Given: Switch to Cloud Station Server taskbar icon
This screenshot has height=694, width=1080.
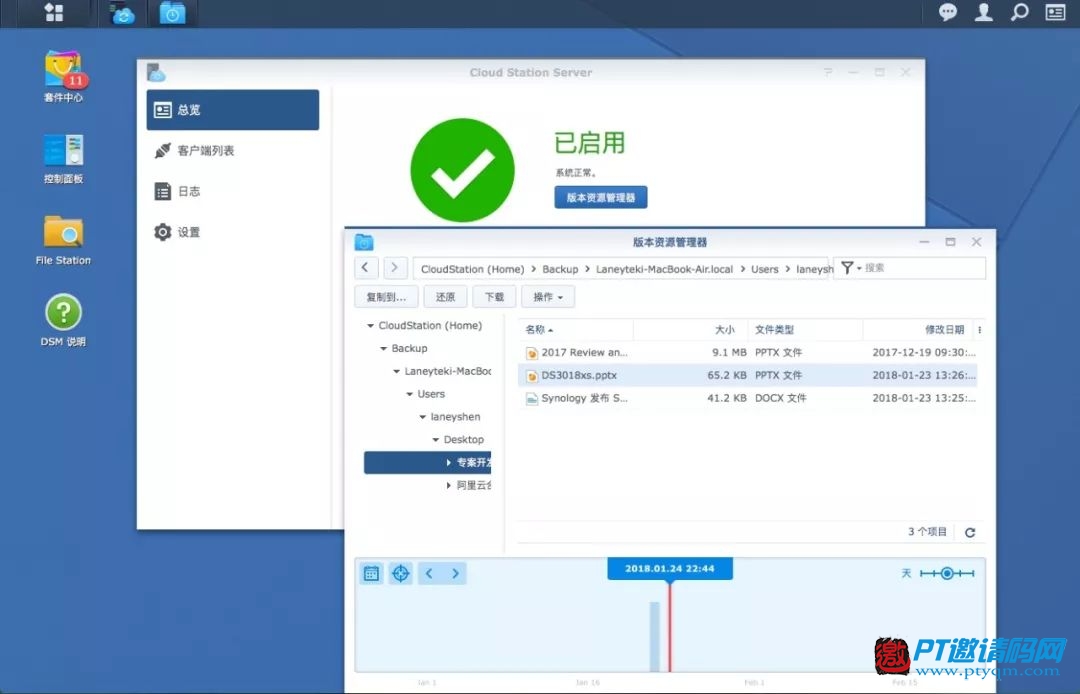Looking at the screenshot, I should tap(123, 12).
